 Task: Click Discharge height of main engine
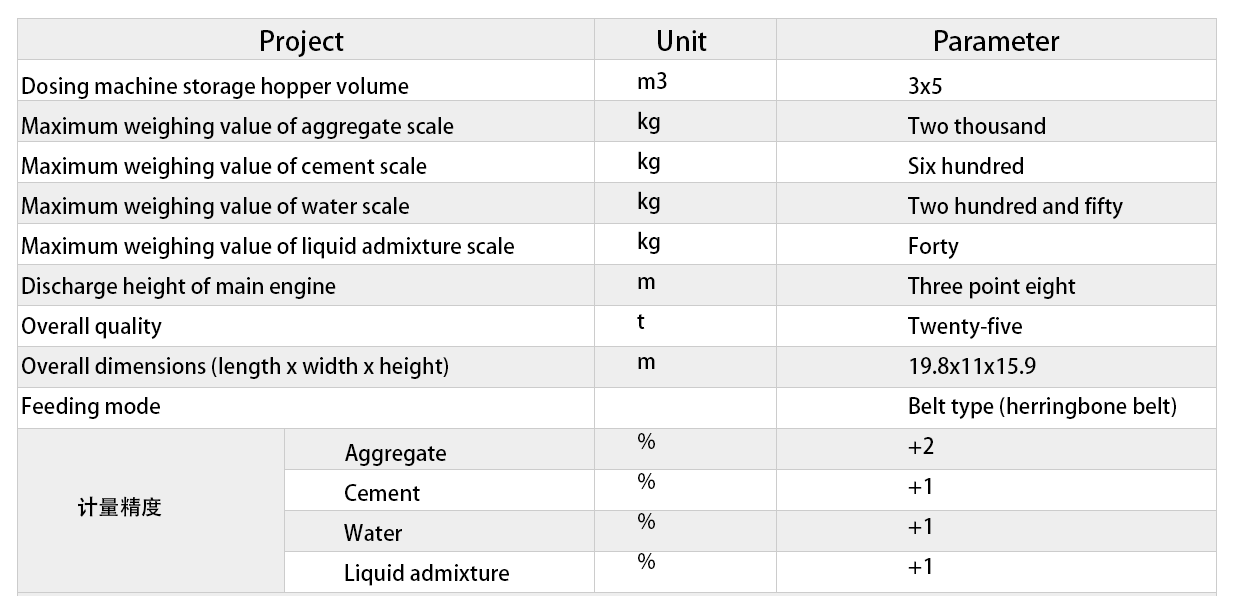click(178, 286)
